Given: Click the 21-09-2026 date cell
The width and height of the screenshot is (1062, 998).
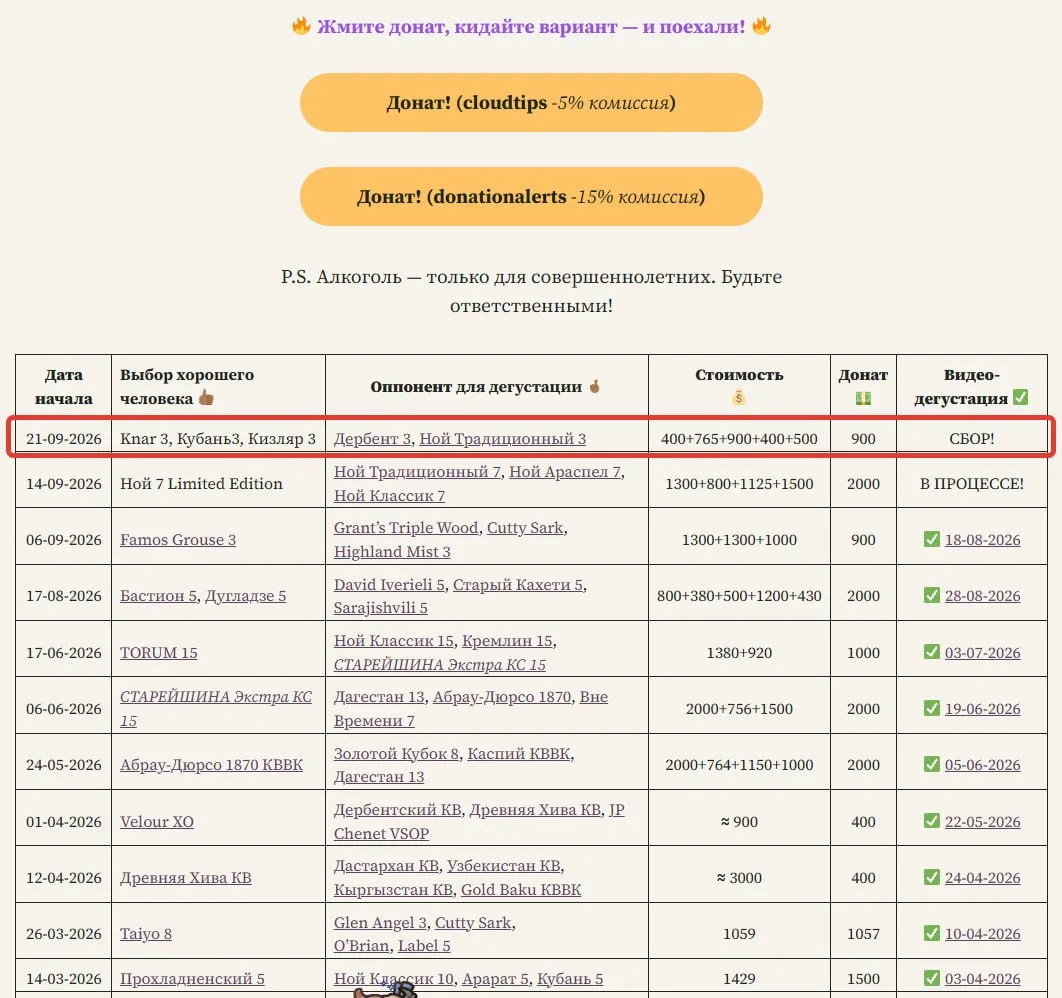Looking at the screenshot, I should click(64, 439).
